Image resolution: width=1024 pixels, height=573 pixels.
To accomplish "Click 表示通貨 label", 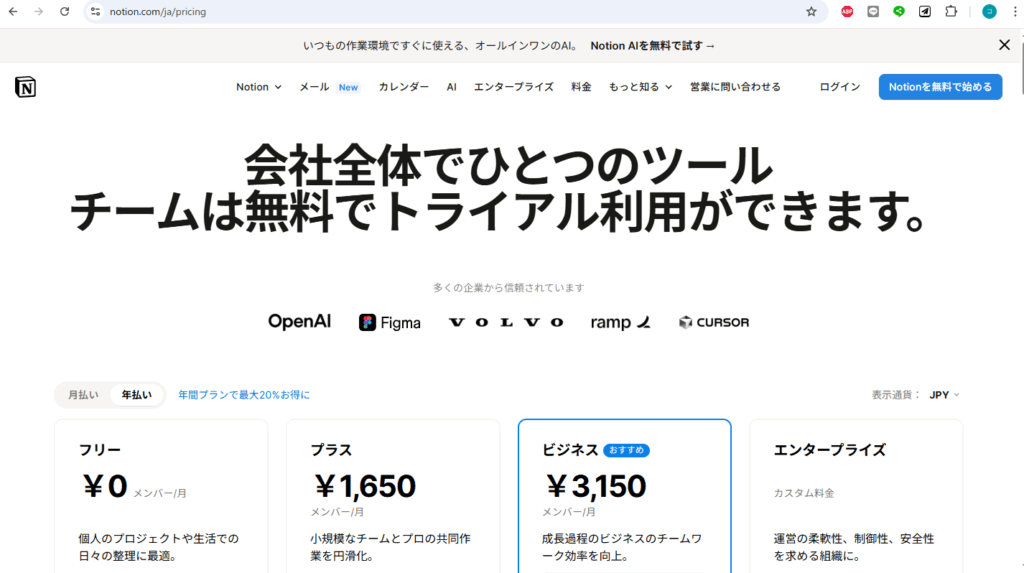I will pyautogui.click(x=895, y=395).
